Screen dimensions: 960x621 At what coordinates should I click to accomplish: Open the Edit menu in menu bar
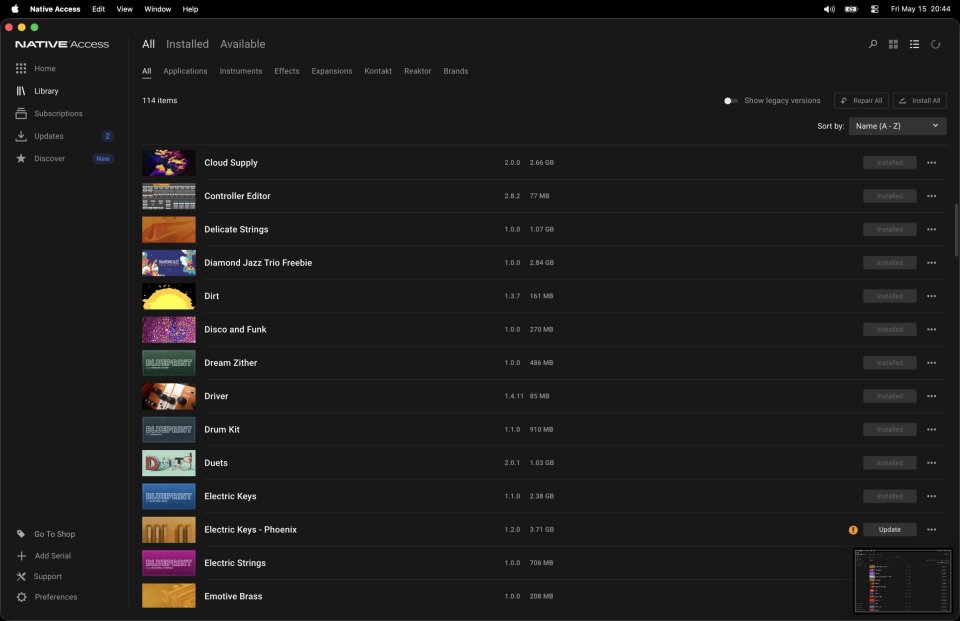[x=99, y=9]
